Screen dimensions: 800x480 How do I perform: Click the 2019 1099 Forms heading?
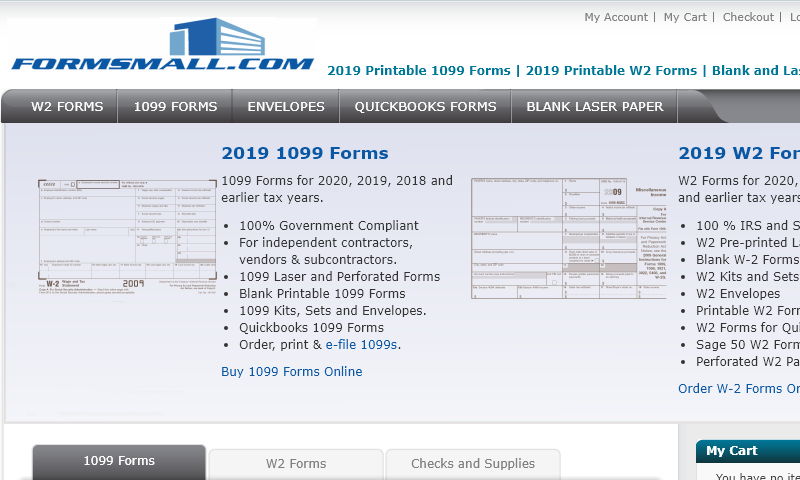[305, 153]
